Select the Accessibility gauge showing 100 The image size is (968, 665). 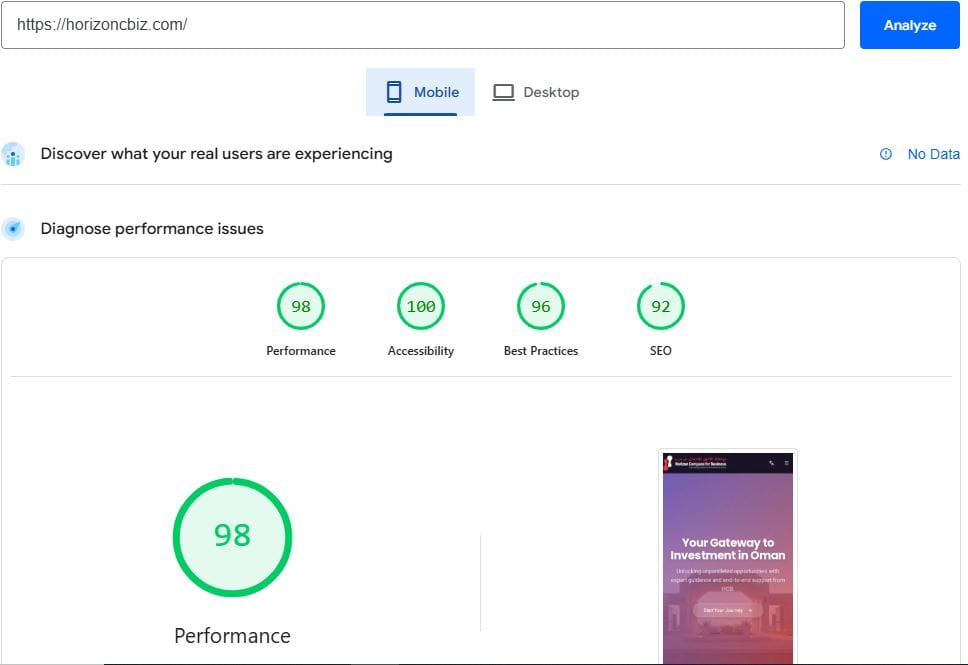click(420, 306)
